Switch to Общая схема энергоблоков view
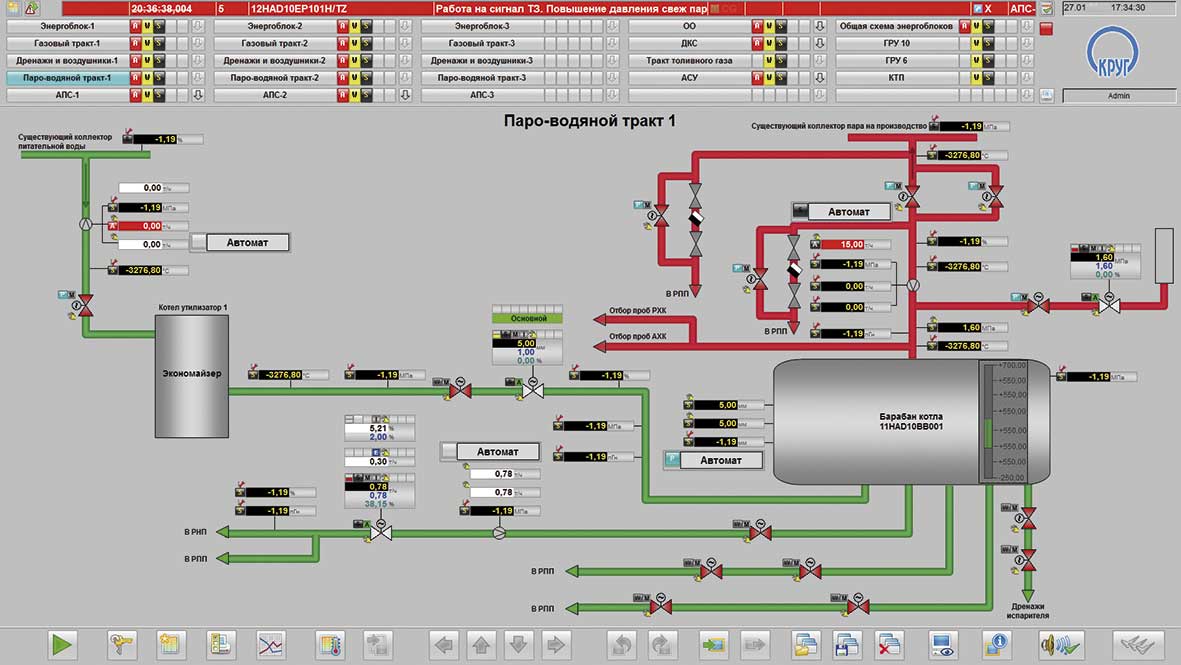 click(895, 26)
